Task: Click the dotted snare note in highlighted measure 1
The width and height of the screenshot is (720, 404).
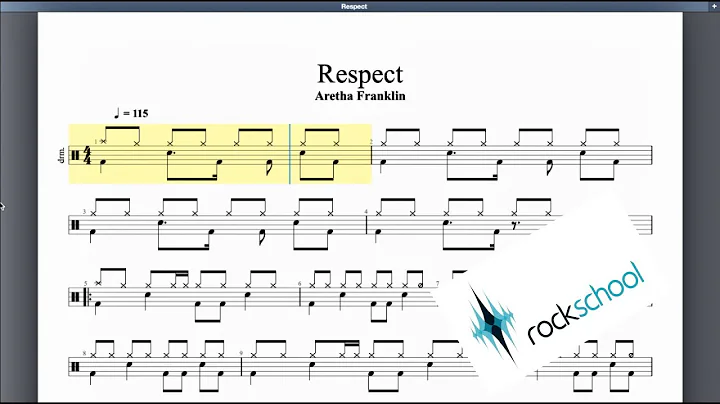Action: coord(170,152)
